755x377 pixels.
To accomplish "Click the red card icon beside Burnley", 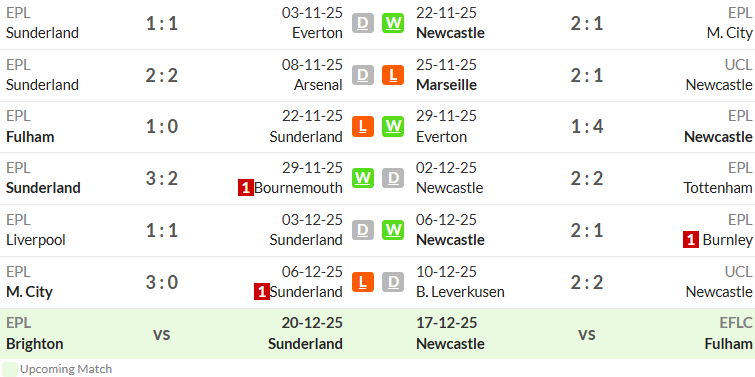I will [690, 240].
